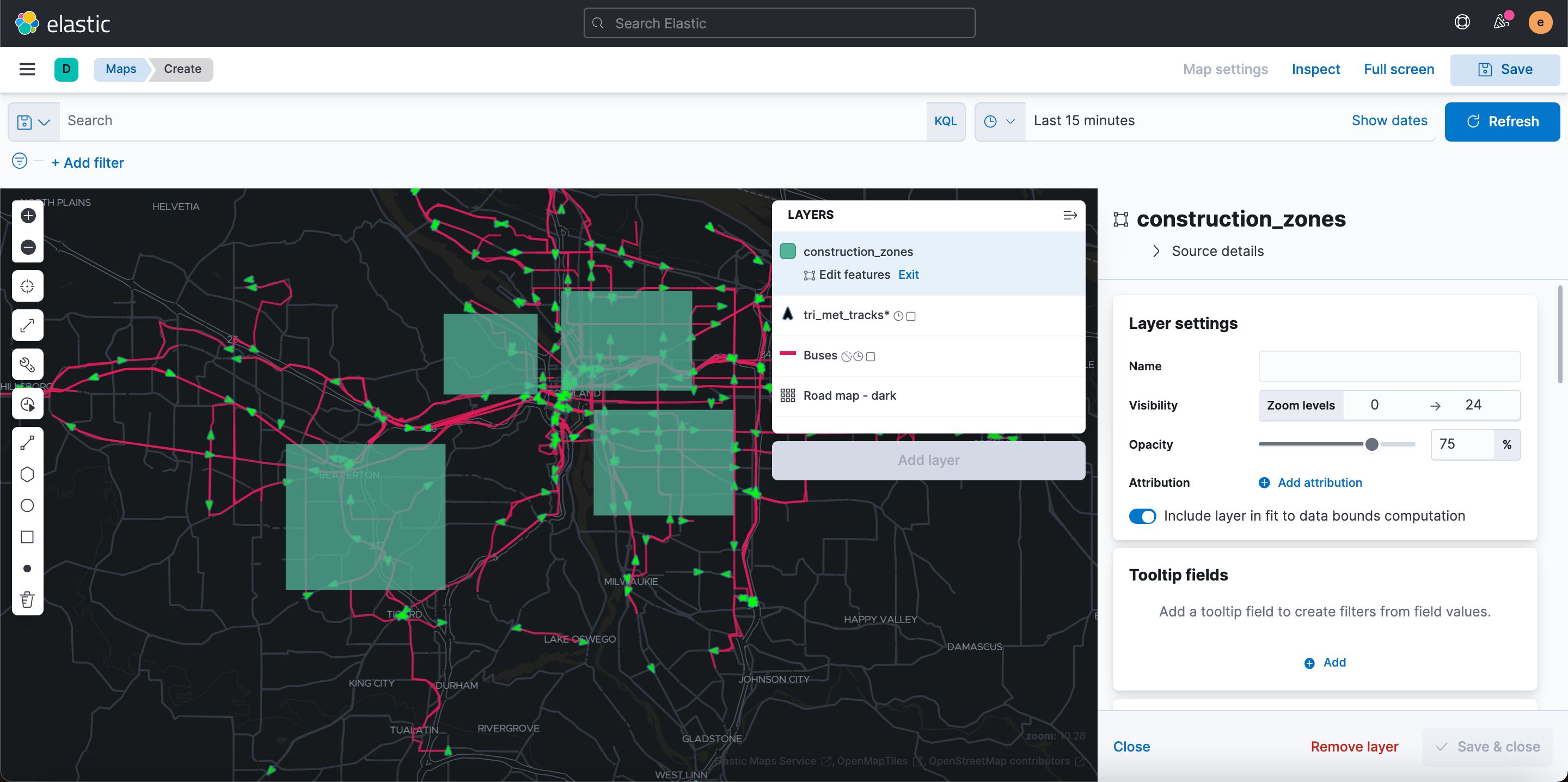Open the time picker quick select dropdown
This screenshot has width=1568, height=782.
click(1000, 121)
